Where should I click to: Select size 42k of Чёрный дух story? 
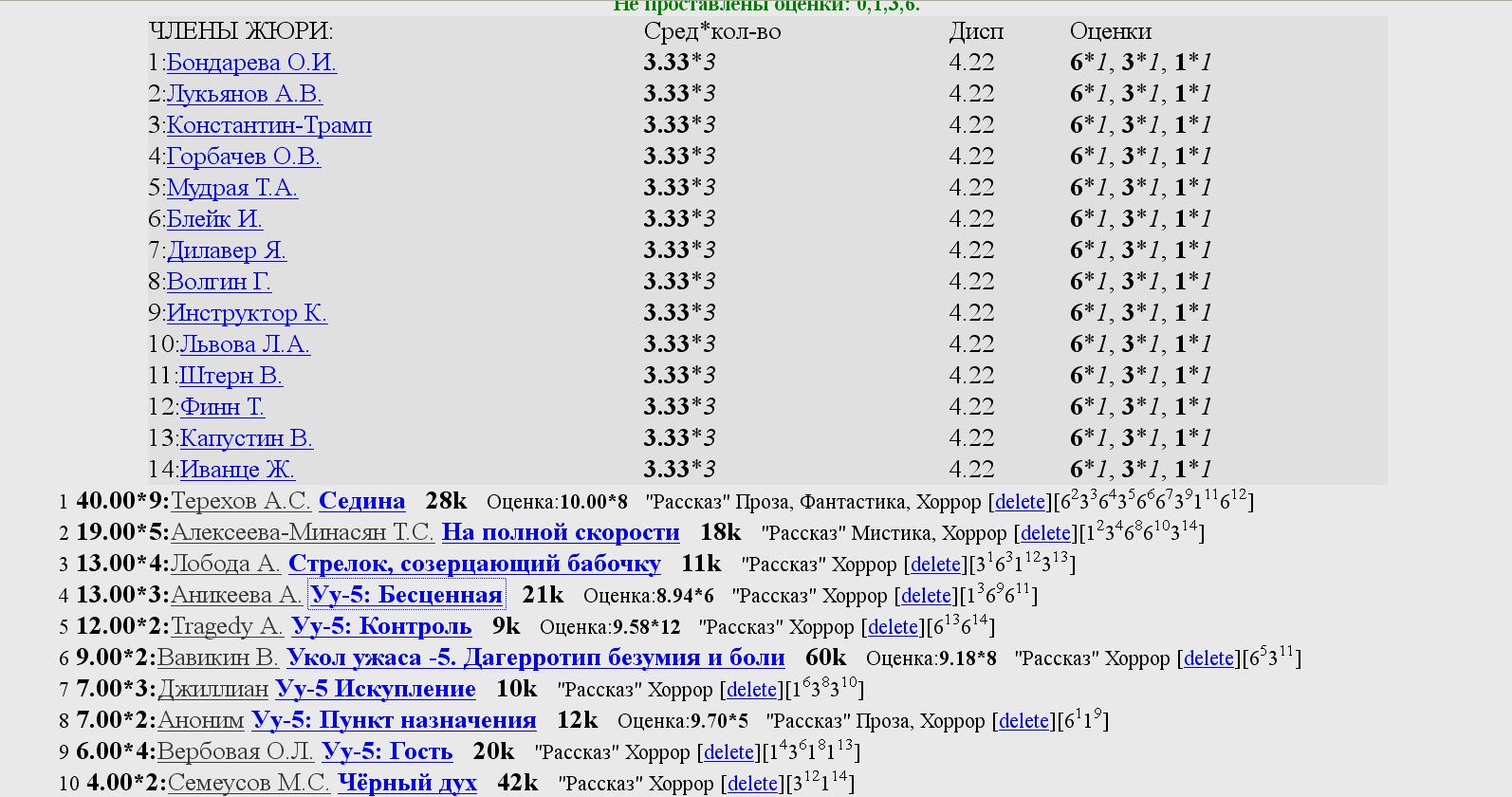pos(517,783)
